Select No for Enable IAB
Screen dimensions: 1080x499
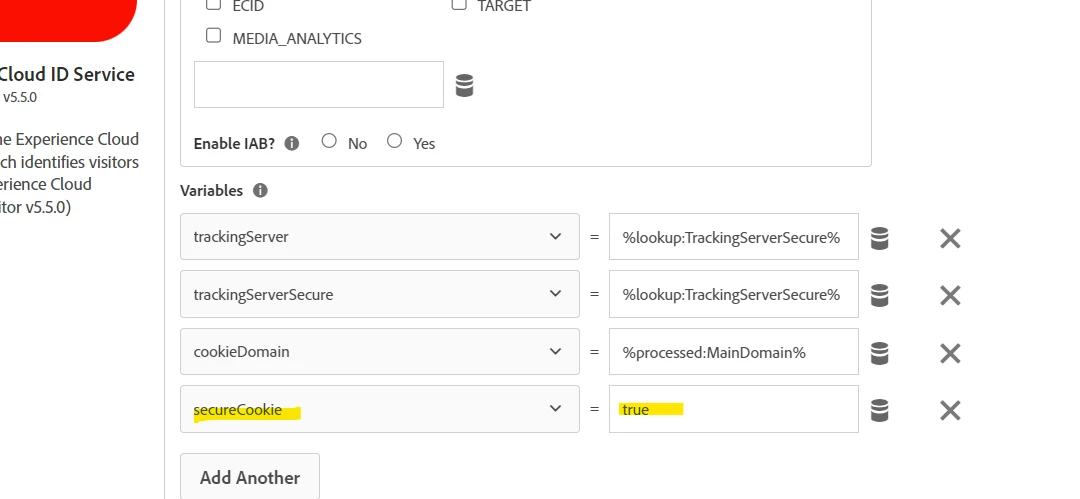click(329, 141)
